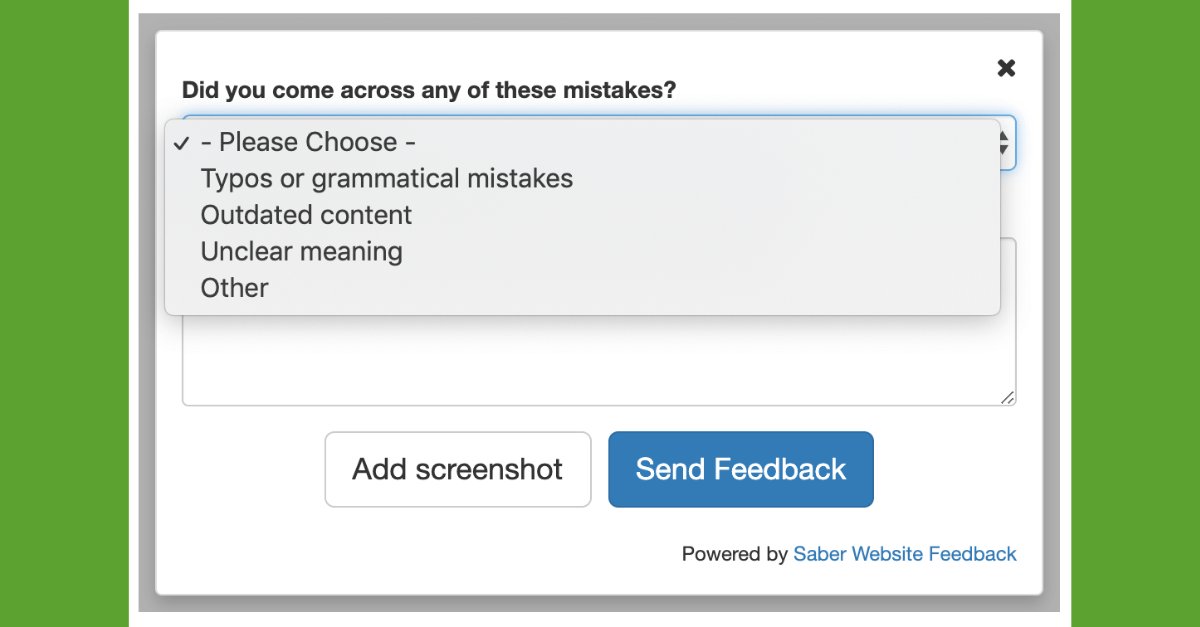Click the select box up-down arrows
The width and height of the screenshot is (1200, 627).
(1004, 143)
